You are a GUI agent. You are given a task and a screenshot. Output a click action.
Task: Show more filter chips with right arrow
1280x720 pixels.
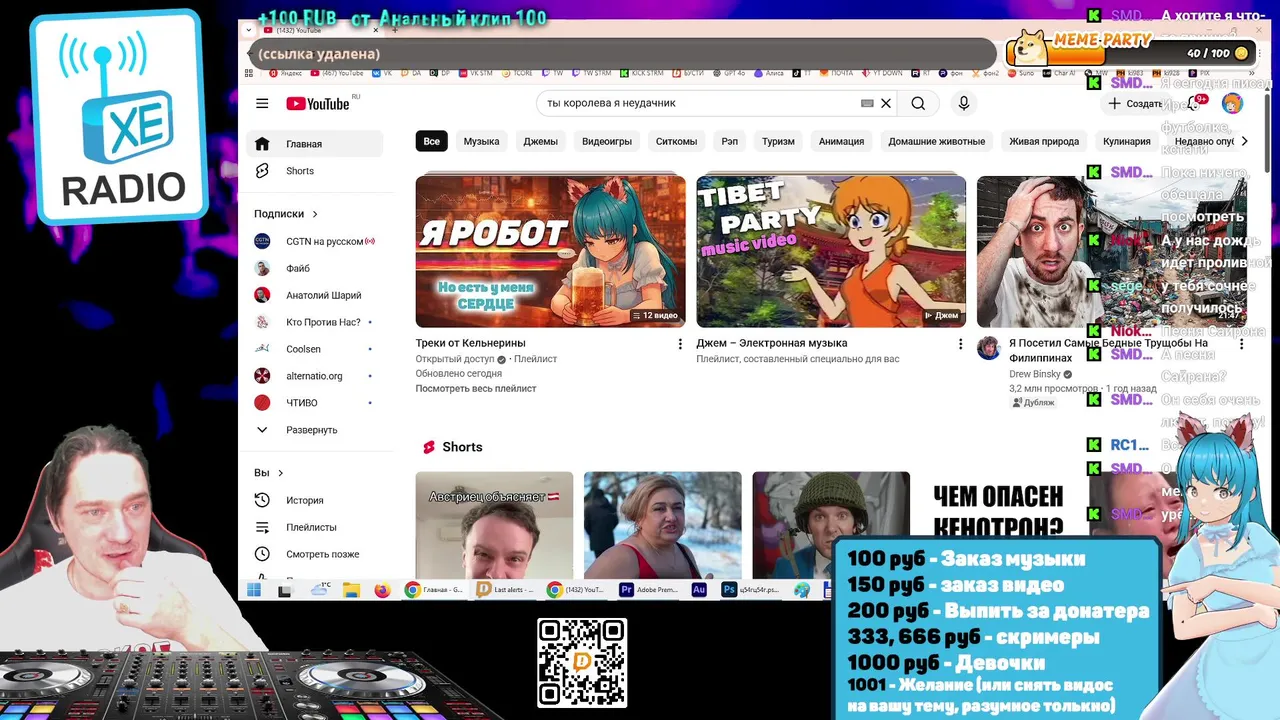(x=1244, y=141)
